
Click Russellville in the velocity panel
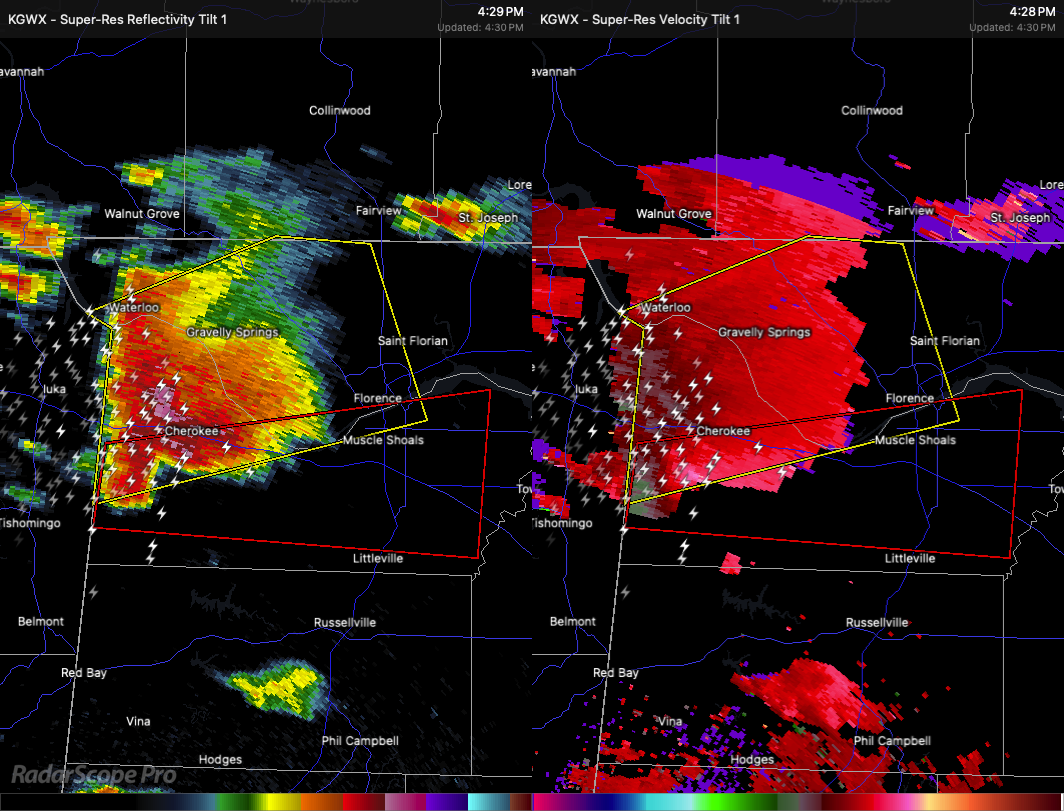coord(877,623)
